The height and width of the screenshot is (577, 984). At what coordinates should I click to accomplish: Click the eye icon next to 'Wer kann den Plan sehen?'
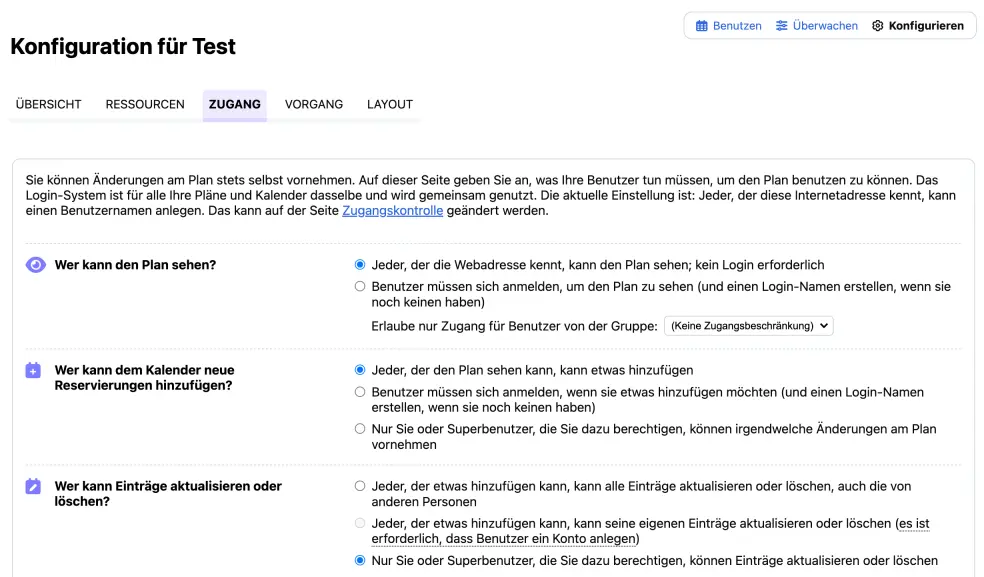(x=35, y=265)
